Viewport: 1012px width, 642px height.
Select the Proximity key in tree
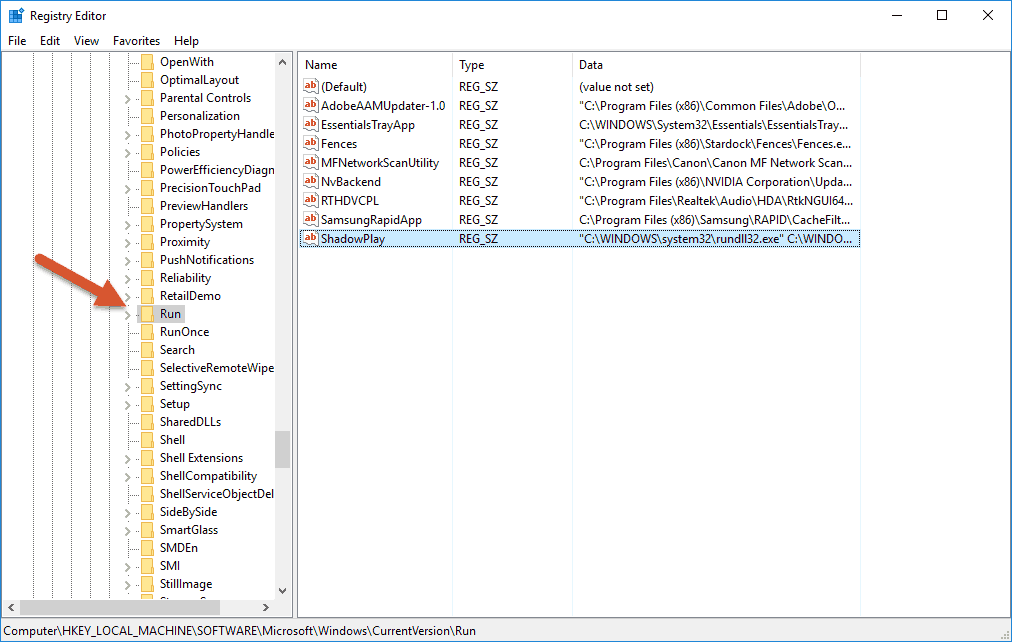(185, 242)
